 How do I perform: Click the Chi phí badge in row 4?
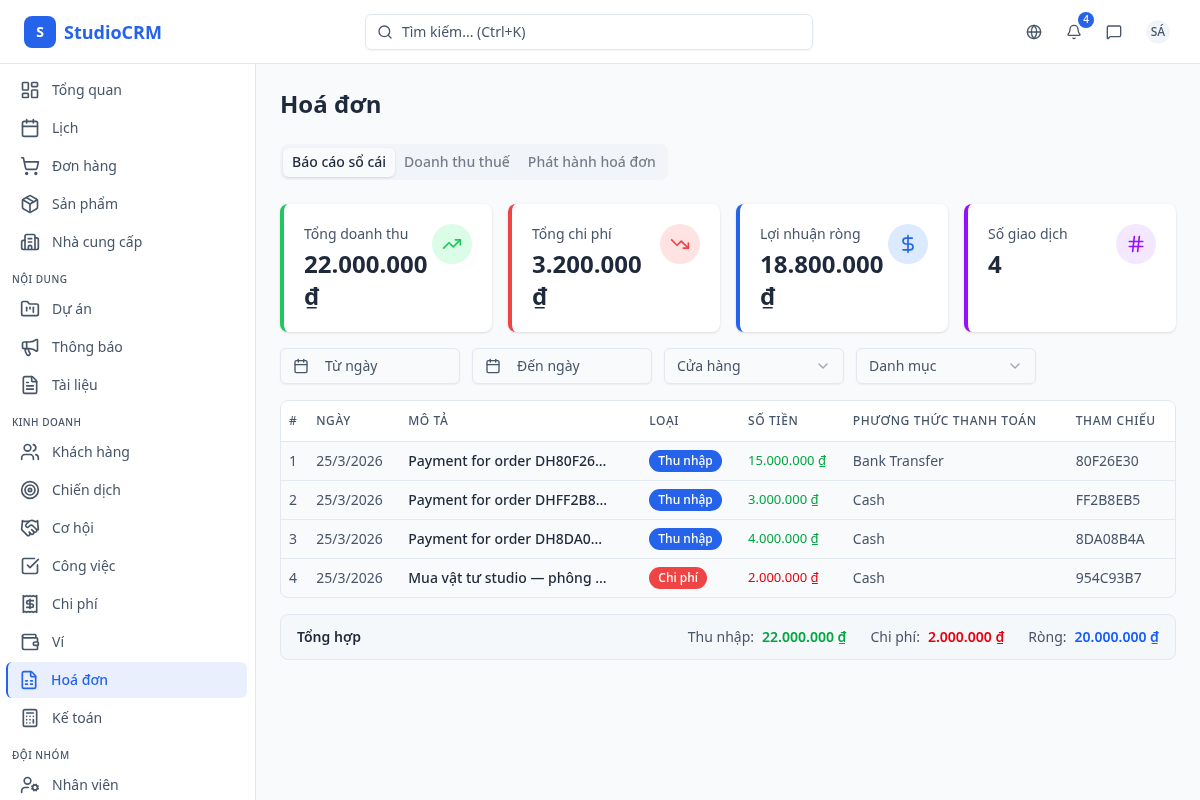(x=678, y=578)
